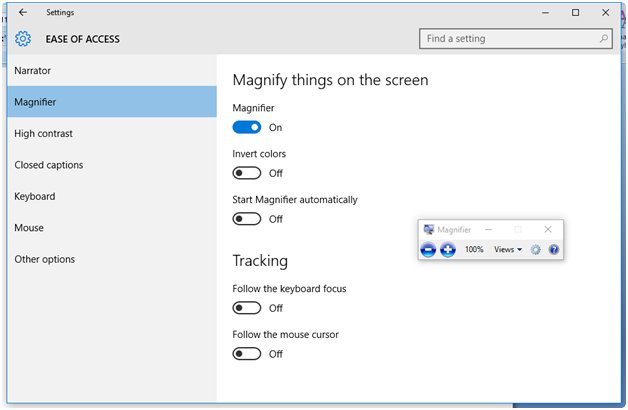
Task: Expand the Views dropdown in Magnifier
Action: pyautogui.click(x=508, y=249)
